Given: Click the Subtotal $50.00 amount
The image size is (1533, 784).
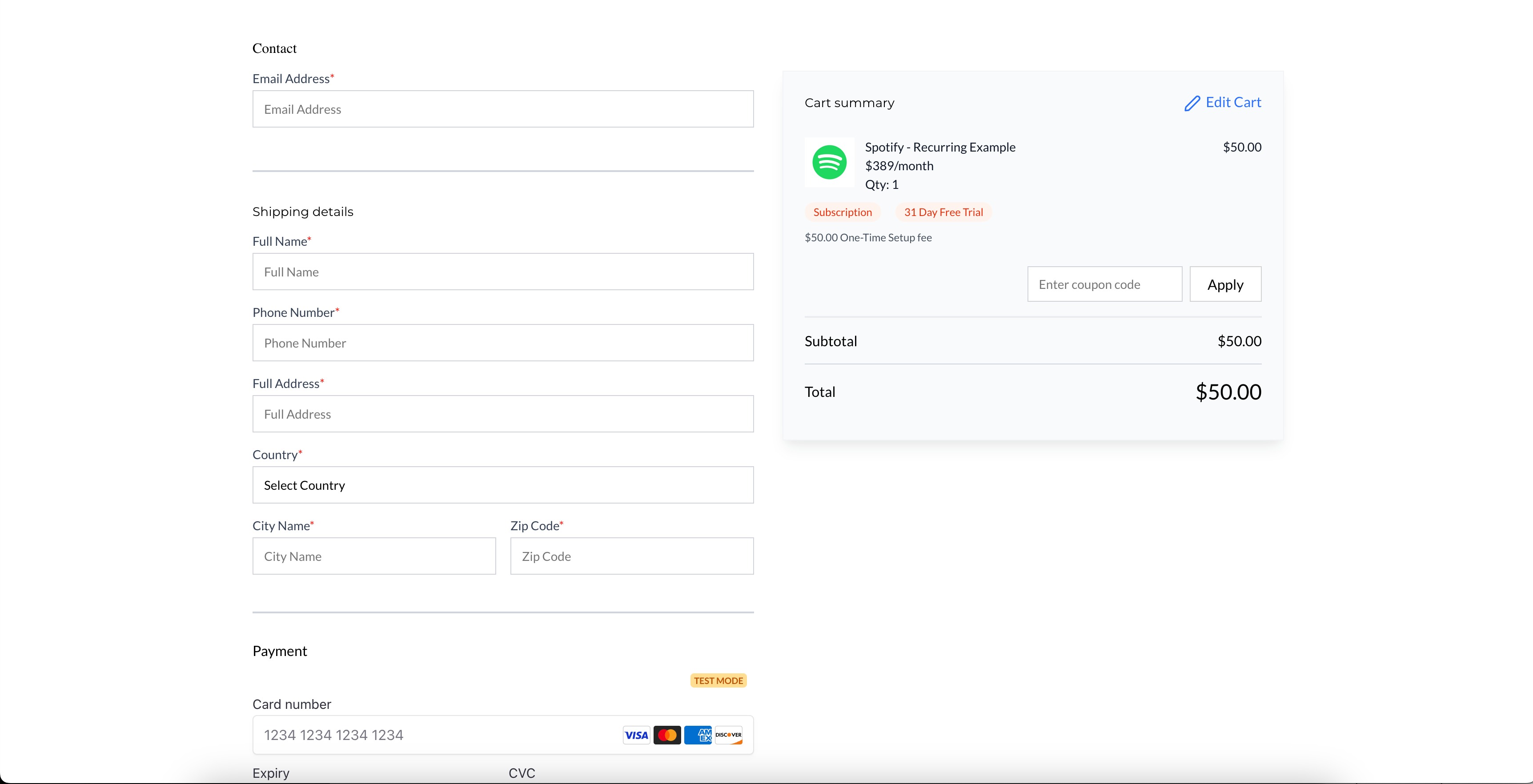Looking at the screenshot, I should 1239,341.
